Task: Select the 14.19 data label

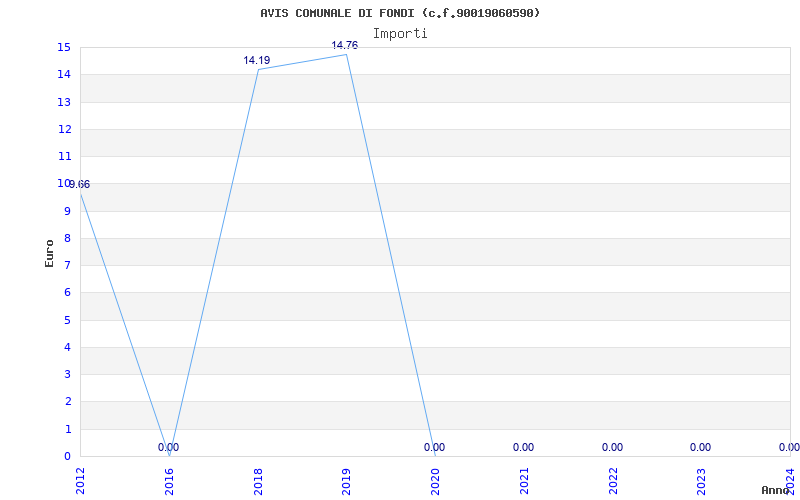Action: coord(257,60)
